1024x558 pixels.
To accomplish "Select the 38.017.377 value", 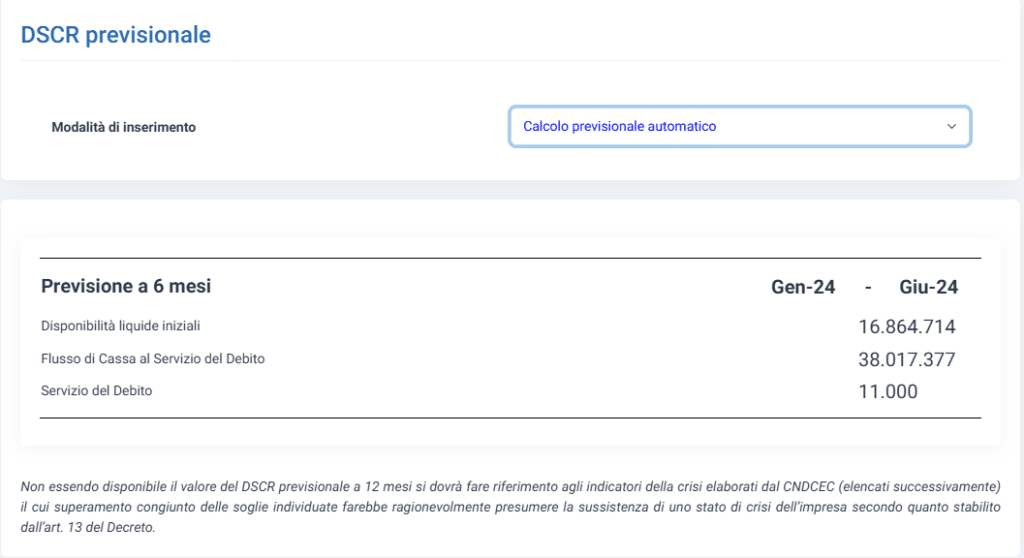I will 906,359.
